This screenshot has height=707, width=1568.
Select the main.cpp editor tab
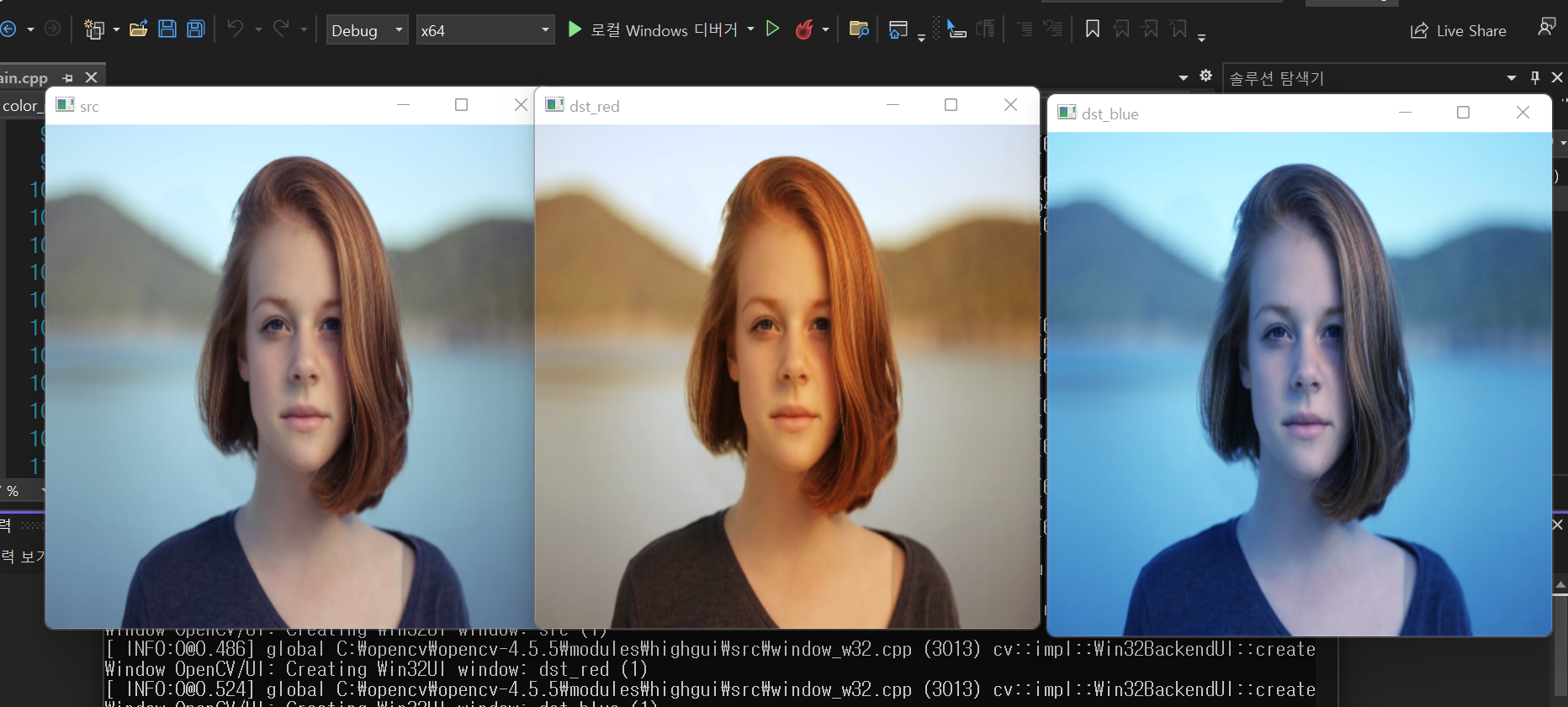(24, 77)
